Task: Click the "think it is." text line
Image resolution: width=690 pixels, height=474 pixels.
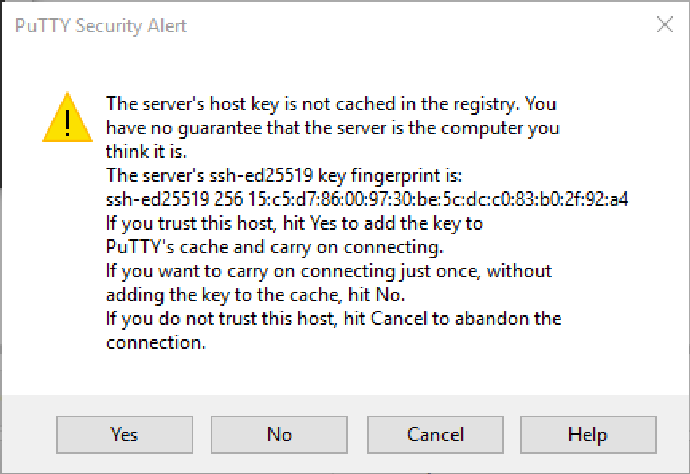Action: click(146, 152)
